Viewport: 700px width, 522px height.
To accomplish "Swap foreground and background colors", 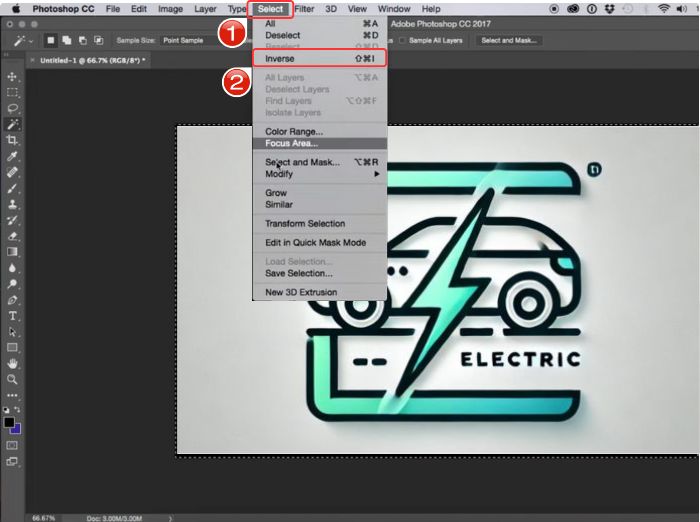I will (x=17, y=409).
